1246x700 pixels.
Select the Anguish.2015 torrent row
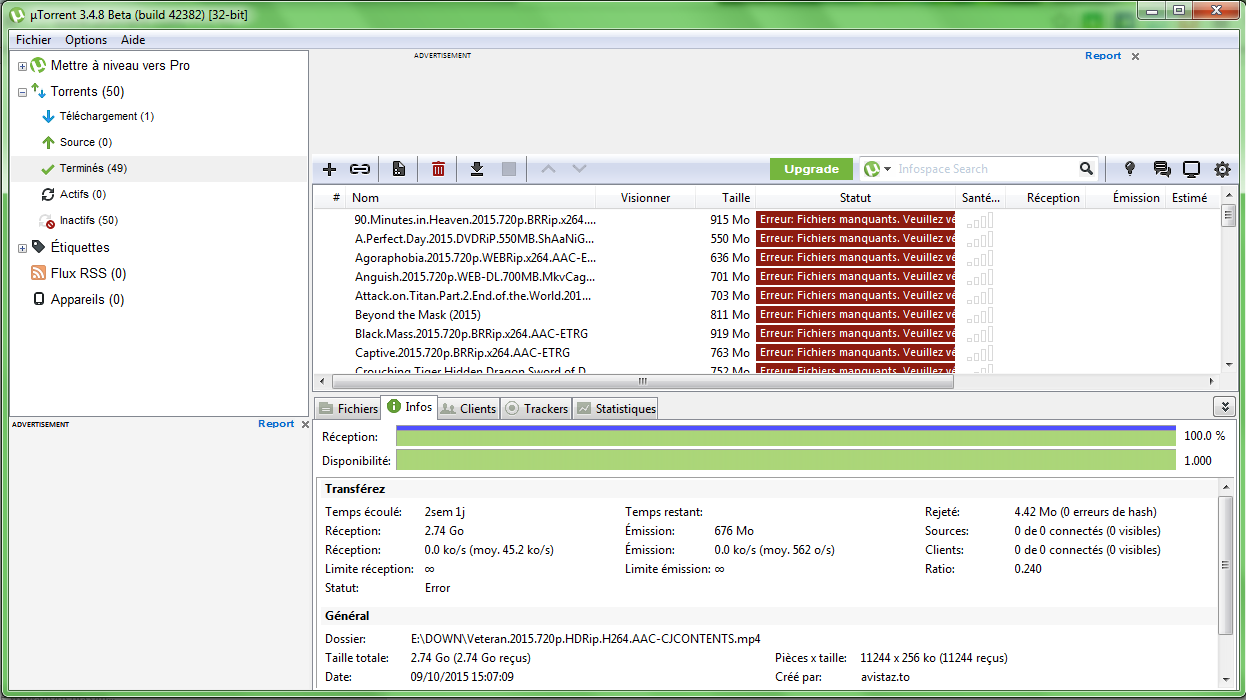(768, 276)
